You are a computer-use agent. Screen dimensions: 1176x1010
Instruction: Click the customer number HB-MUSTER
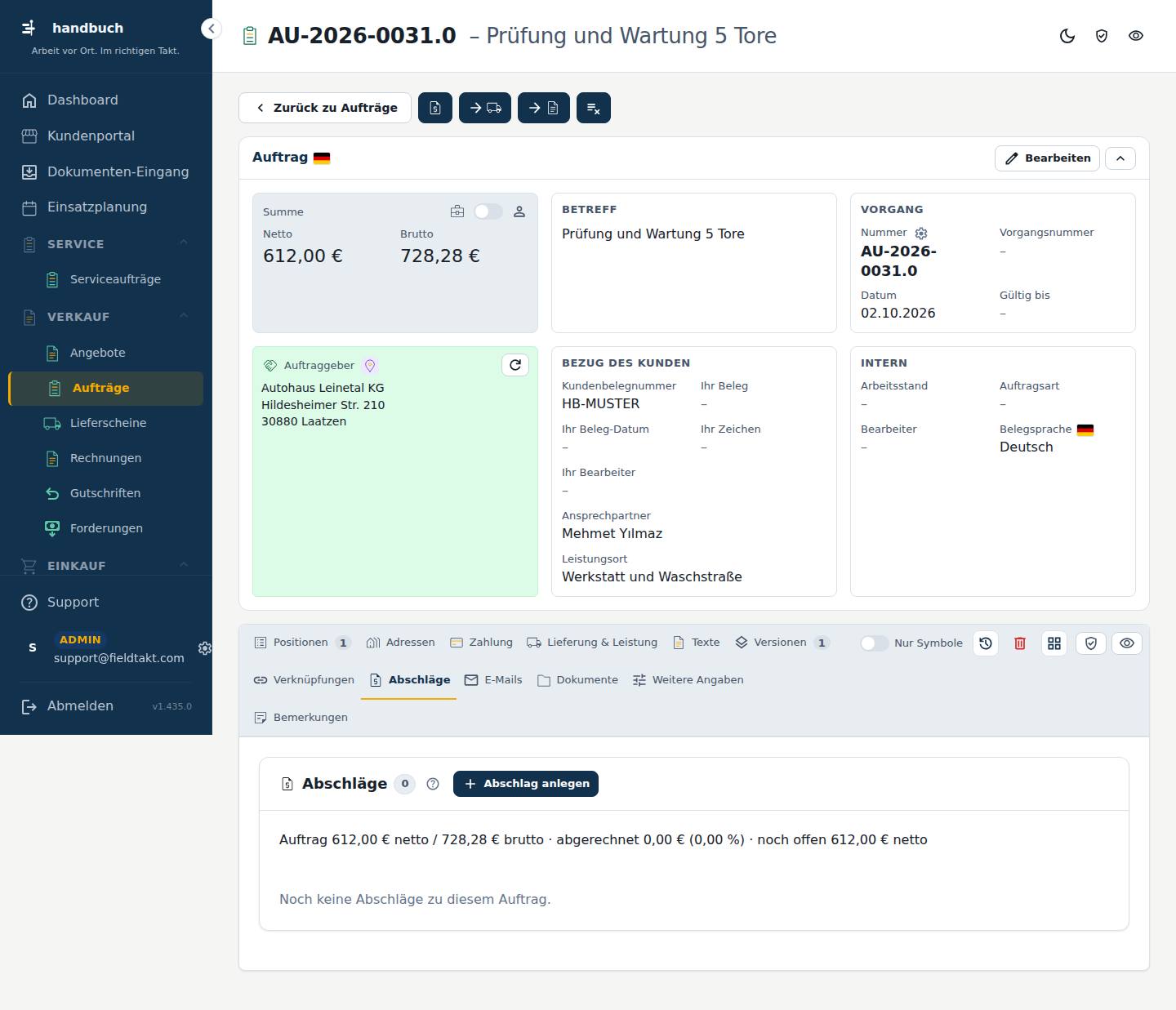tap(601, 404)
